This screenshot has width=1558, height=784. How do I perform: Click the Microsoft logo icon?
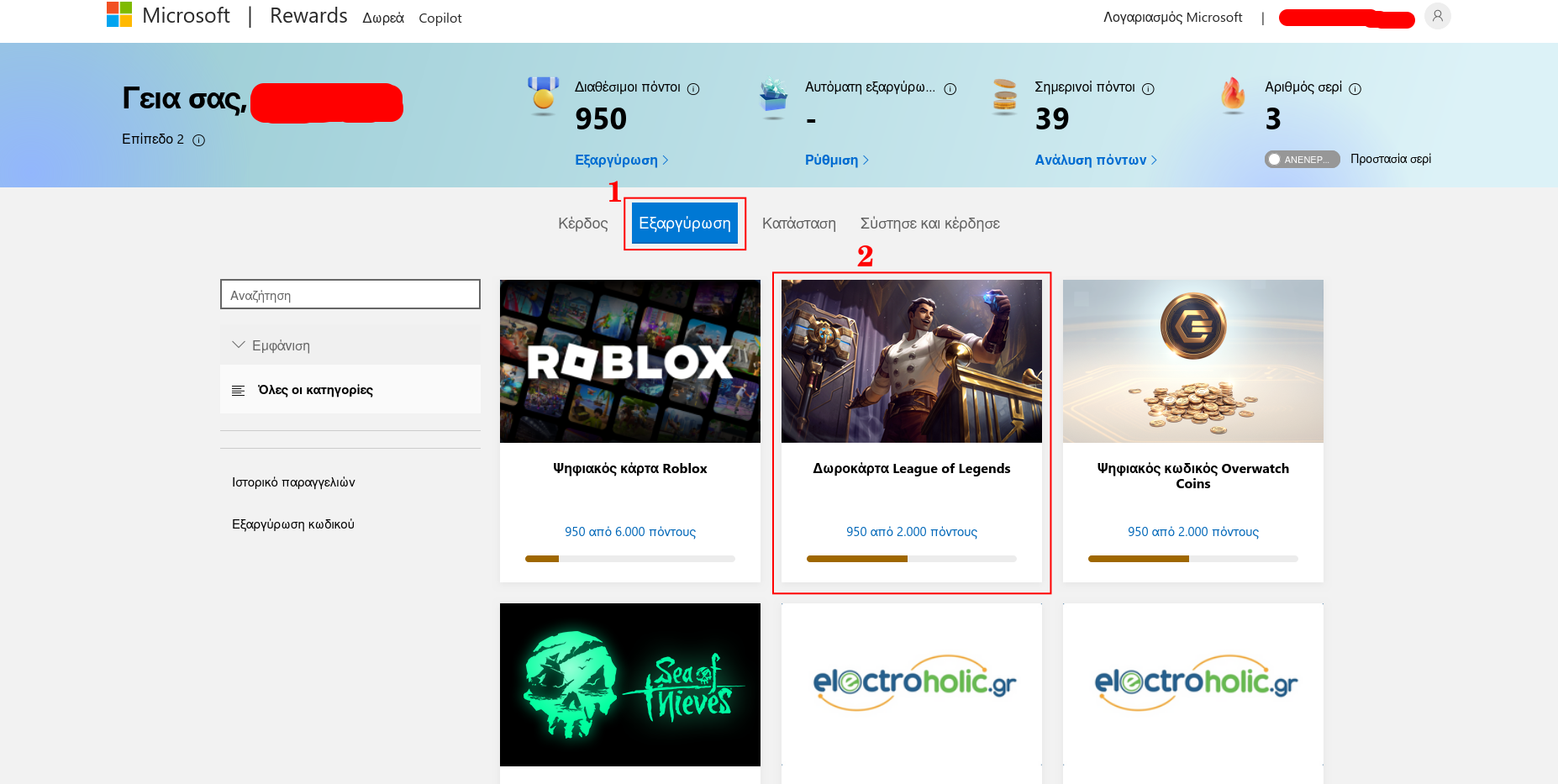119,14
